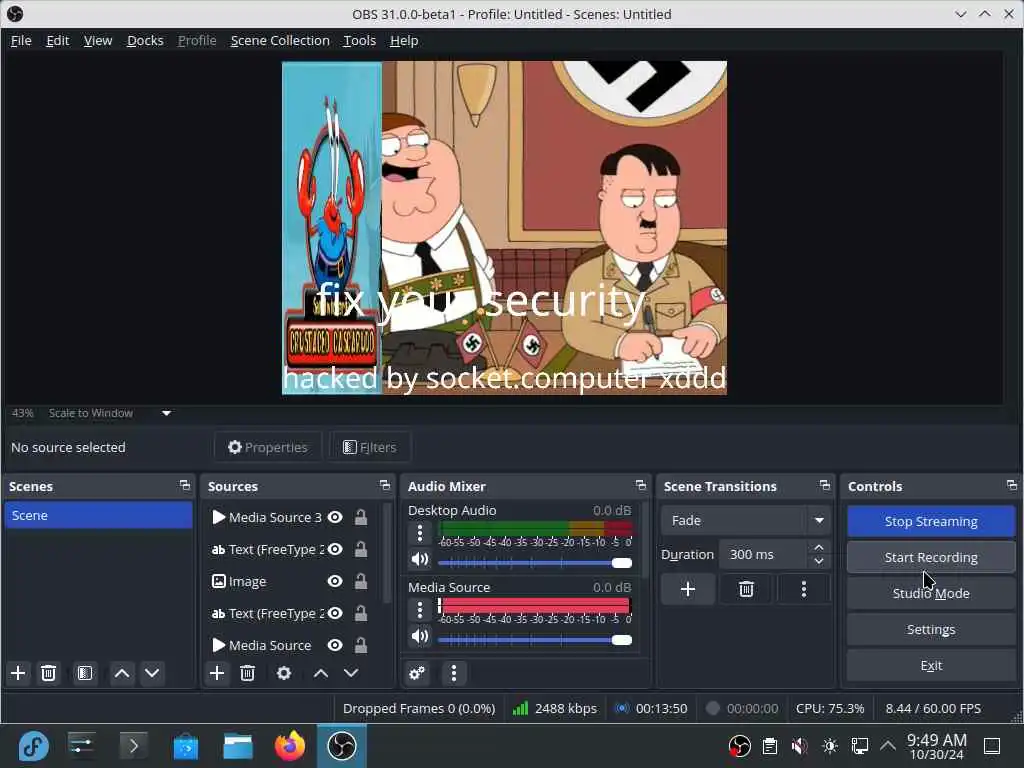Open Desktop Audio three-dot menu
1024x768 pixels.
[420, 534]
